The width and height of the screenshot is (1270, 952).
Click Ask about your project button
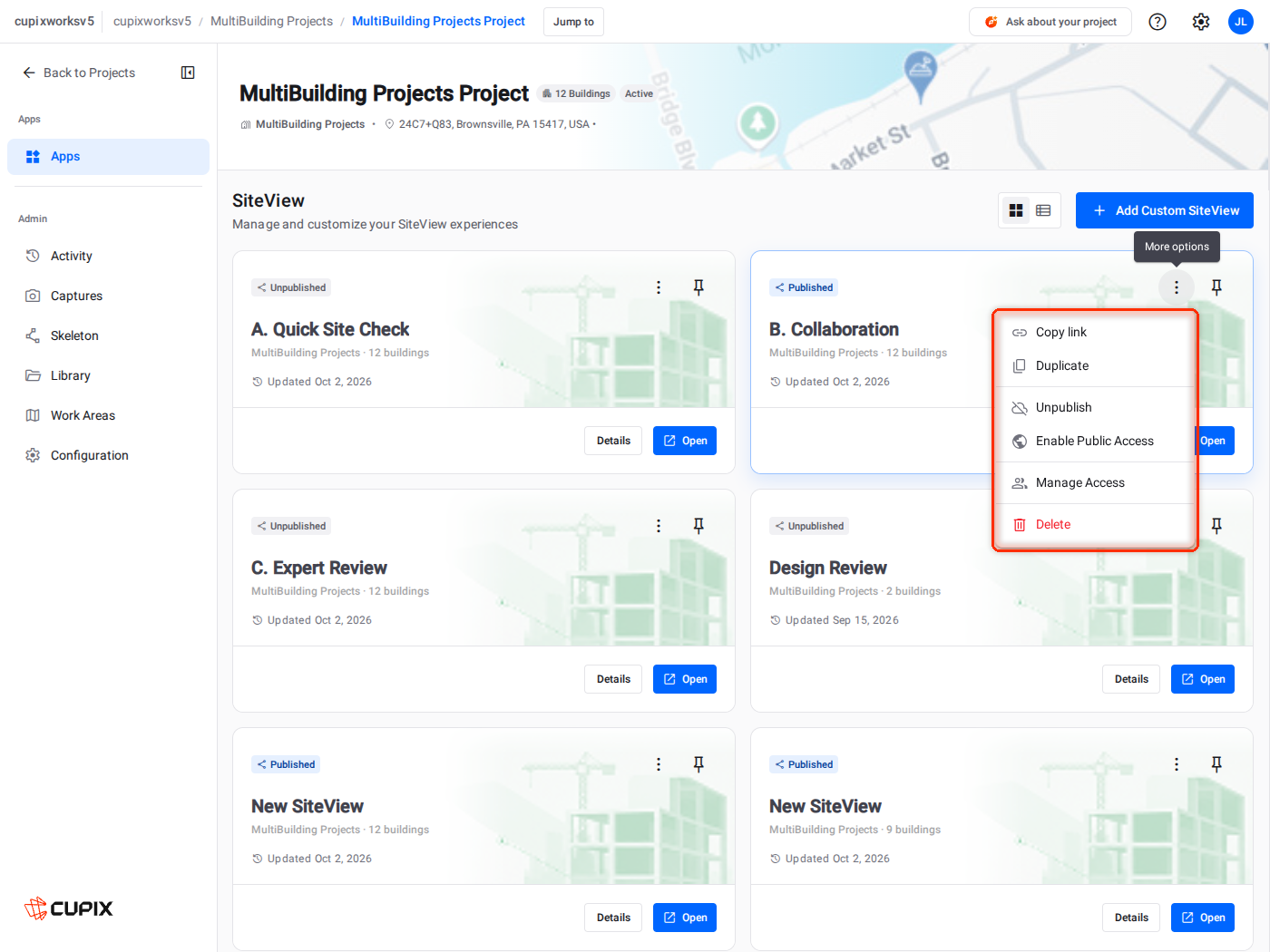point(1050,22)
